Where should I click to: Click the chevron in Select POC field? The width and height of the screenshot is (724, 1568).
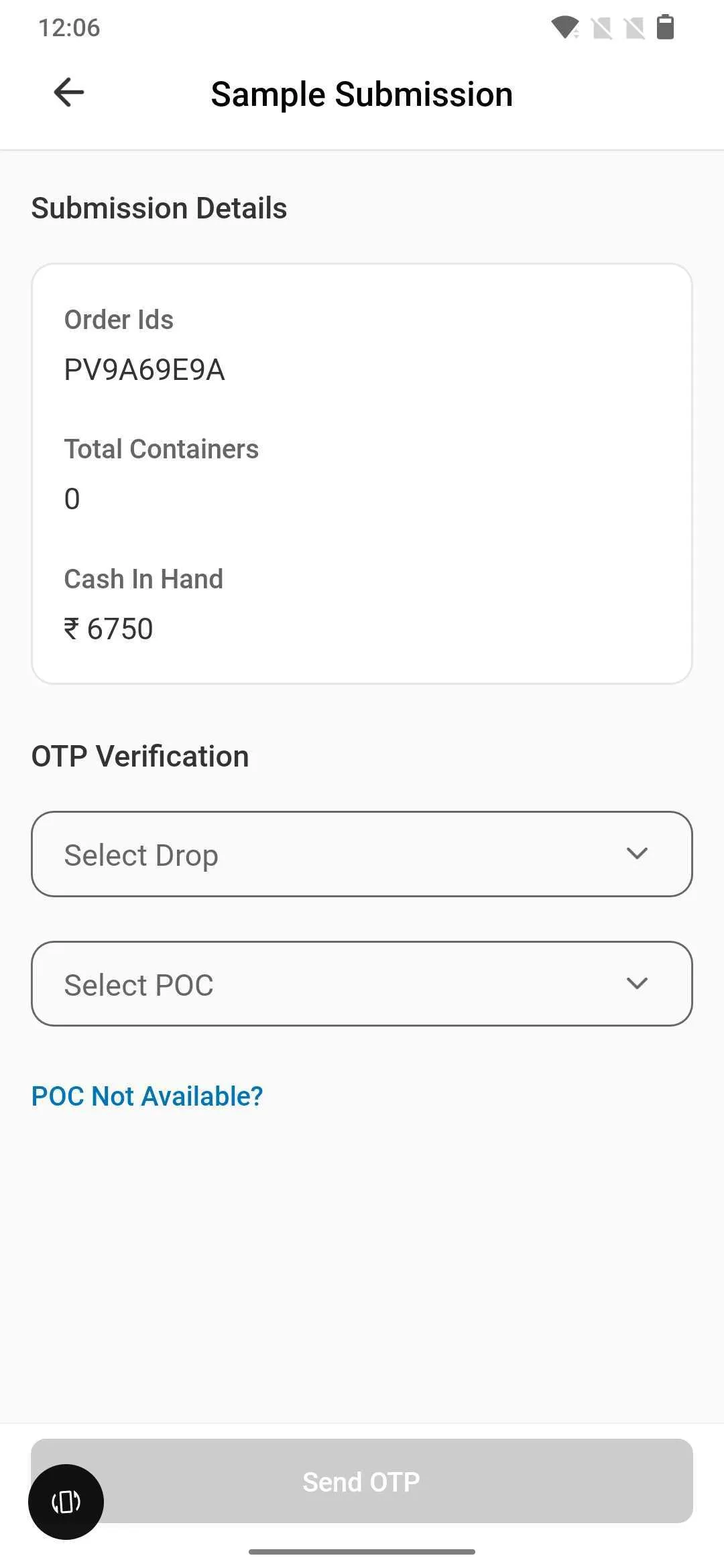click(636, 984)
